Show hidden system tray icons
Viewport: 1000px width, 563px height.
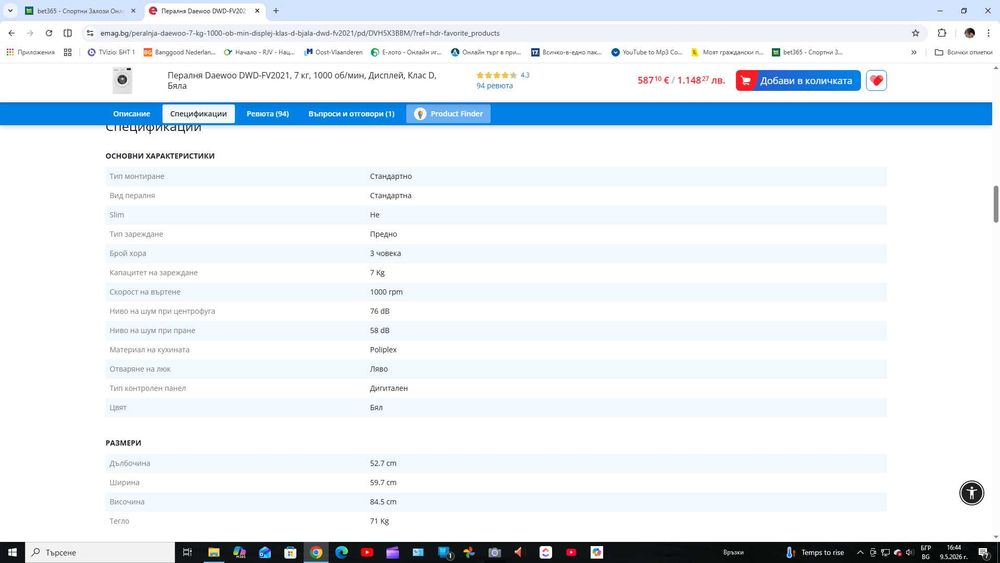tap(860, 552)
